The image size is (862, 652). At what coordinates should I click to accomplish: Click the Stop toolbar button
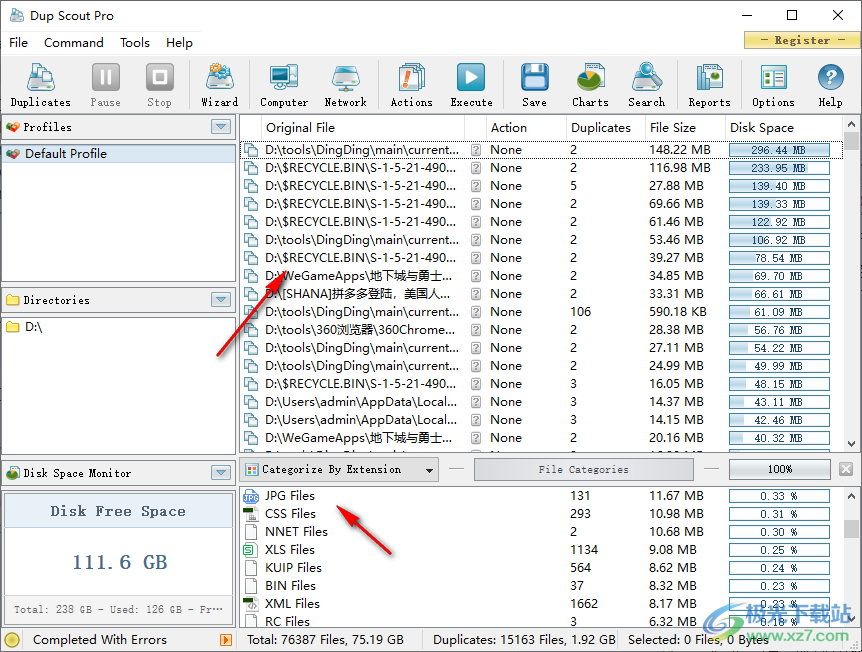coord(159,85)
